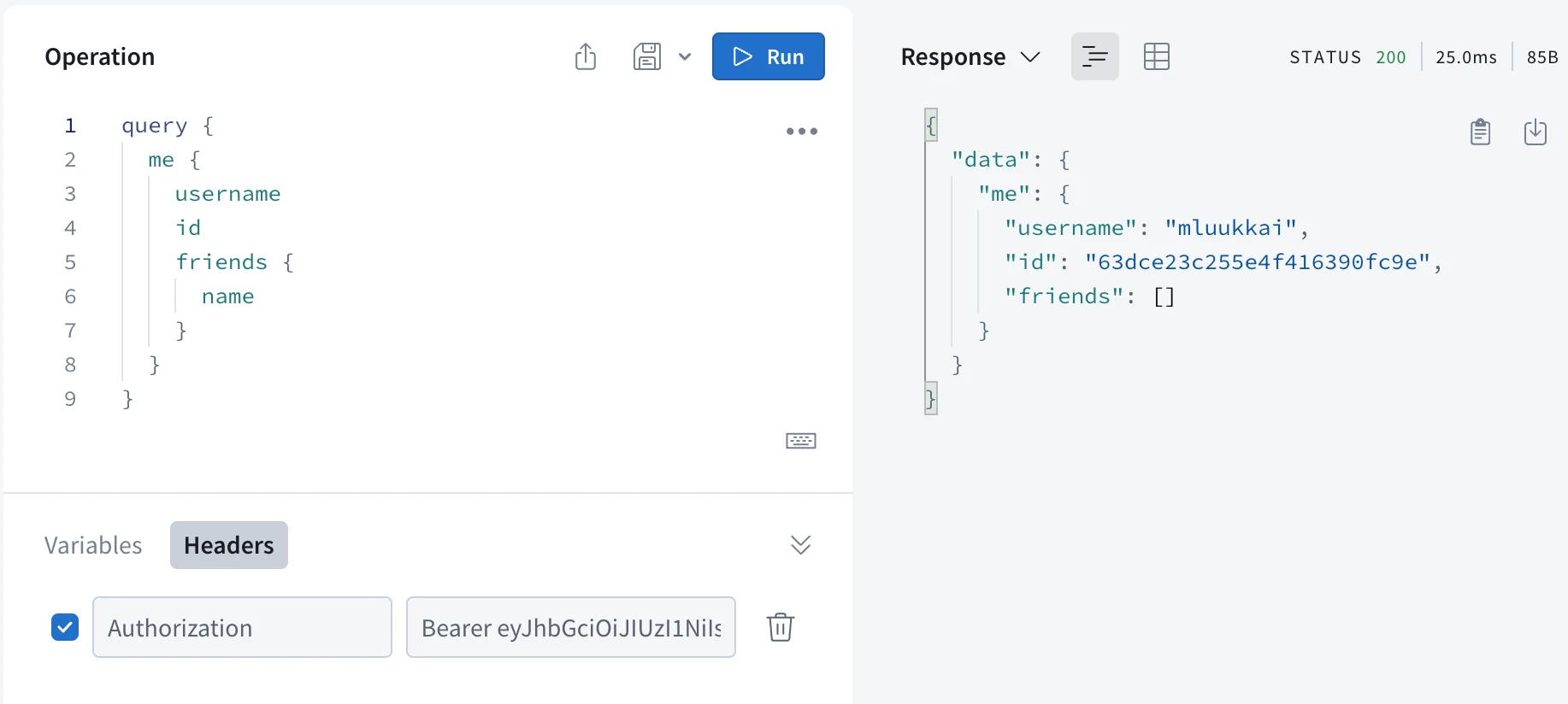Download the response with the download icon
This screenshot has width=1568, height=704.
click(x=1536, y=132)
